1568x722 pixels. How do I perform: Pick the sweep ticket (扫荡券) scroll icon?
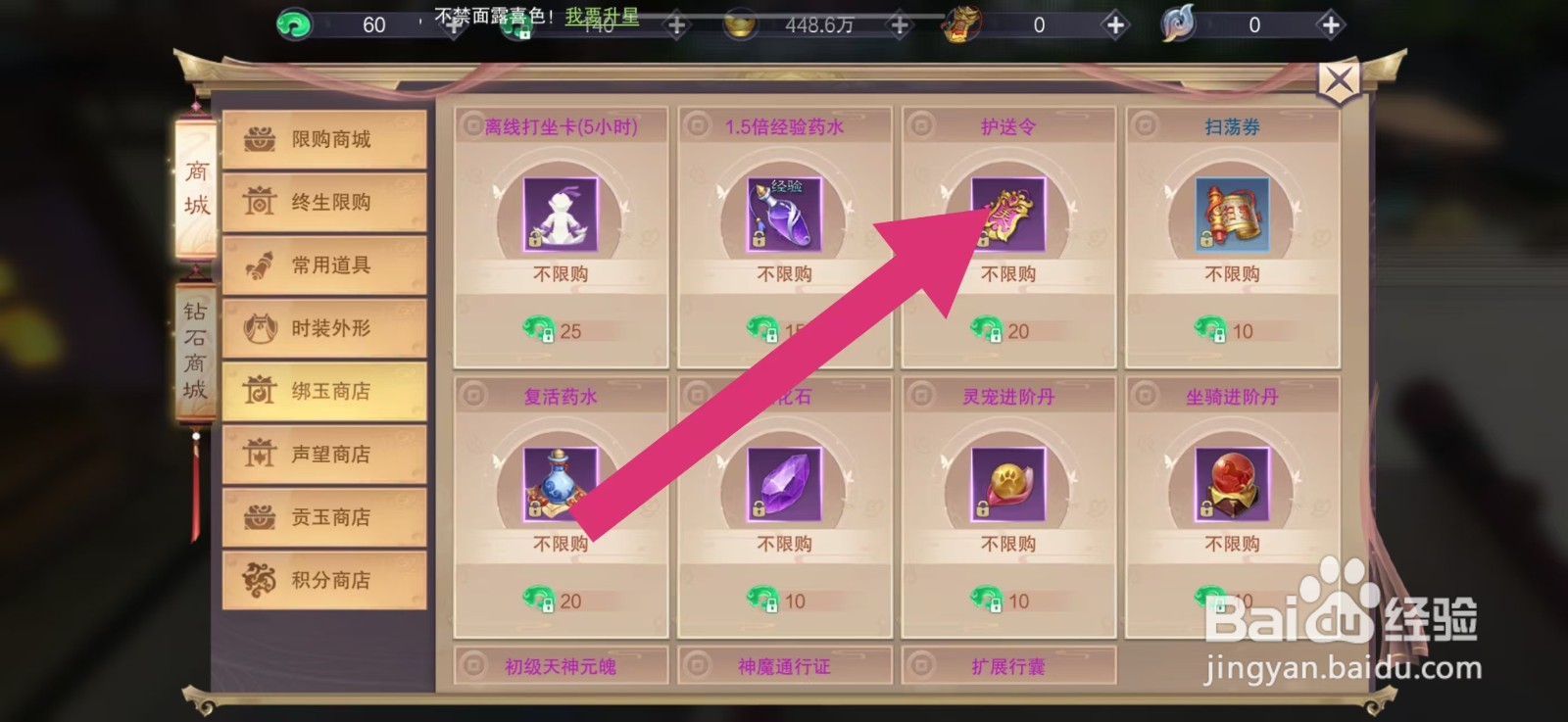click(1232, 214)
